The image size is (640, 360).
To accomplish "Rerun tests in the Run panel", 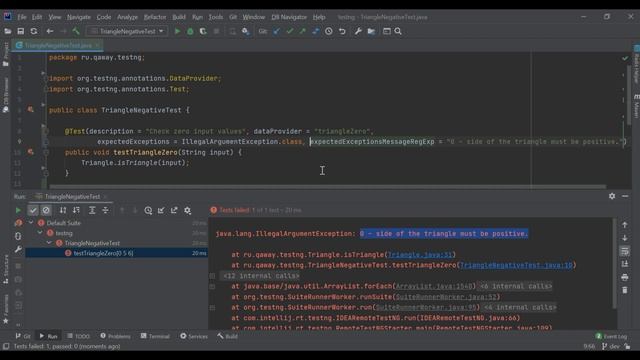I will (18, 210).
